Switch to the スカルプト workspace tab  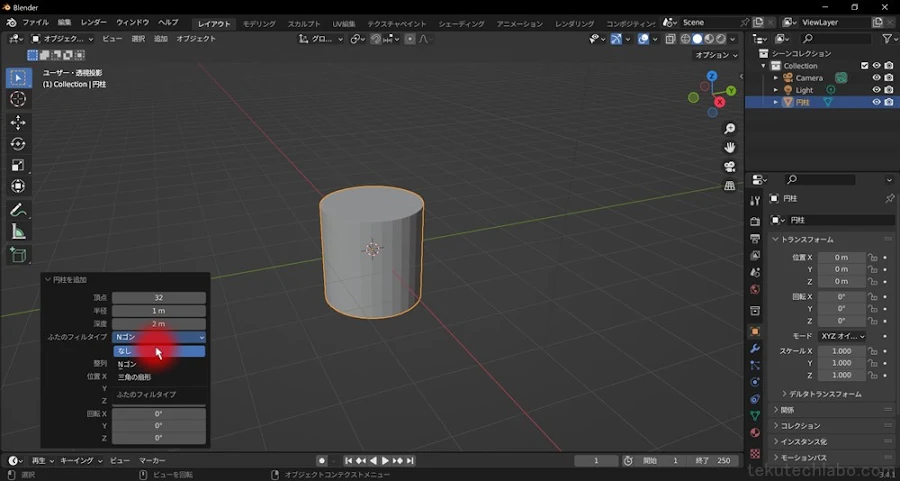click(304, 24)
